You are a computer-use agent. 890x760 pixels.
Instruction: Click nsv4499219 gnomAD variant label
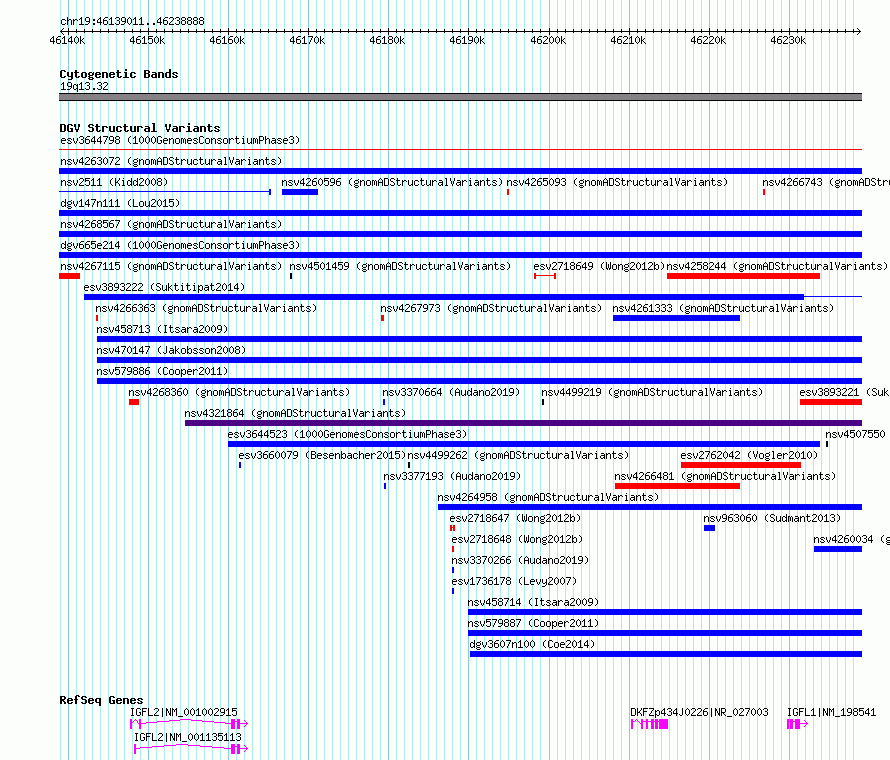tap(652, 392)
